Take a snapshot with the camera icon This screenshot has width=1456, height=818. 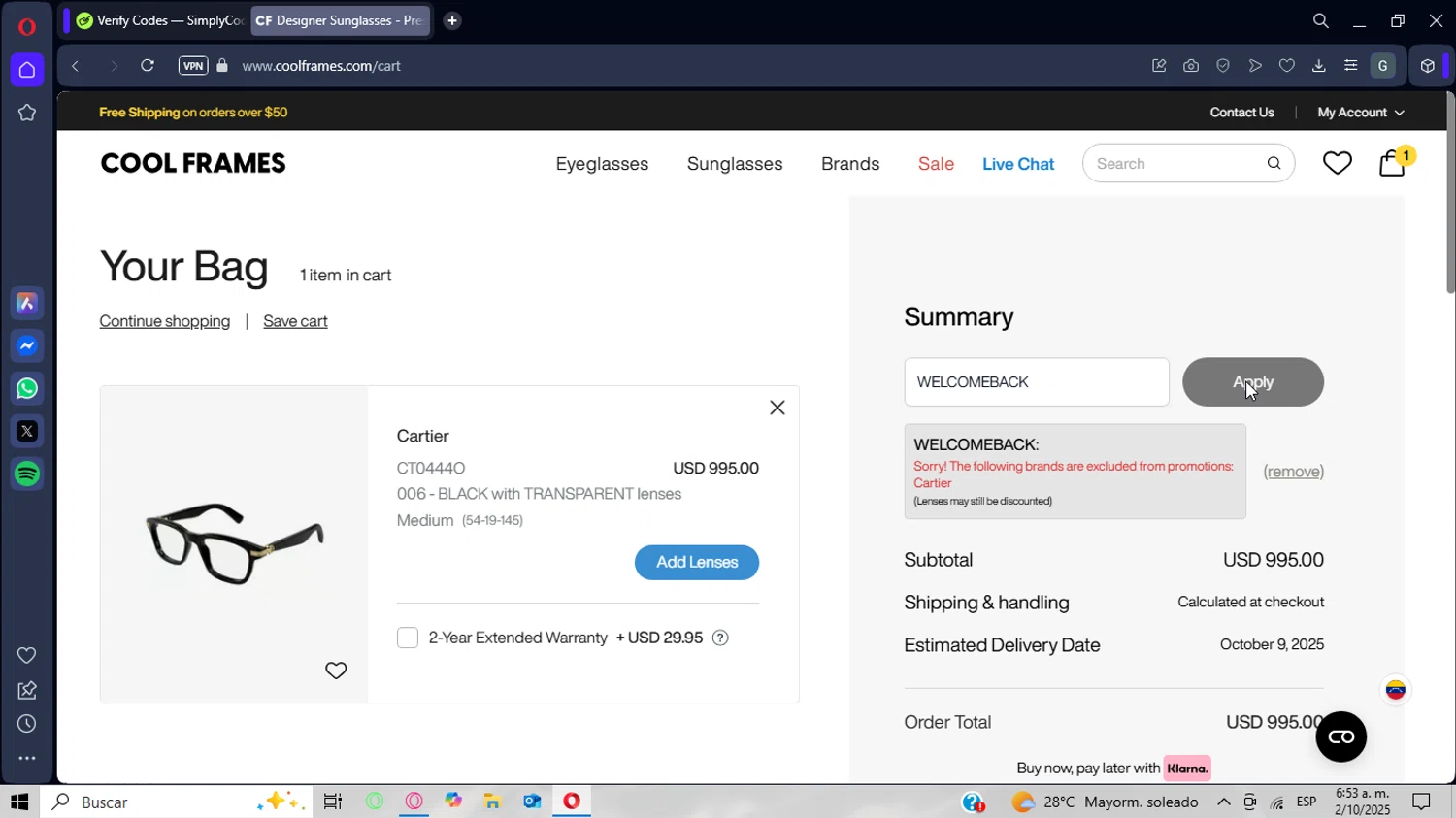(1191, 66)
